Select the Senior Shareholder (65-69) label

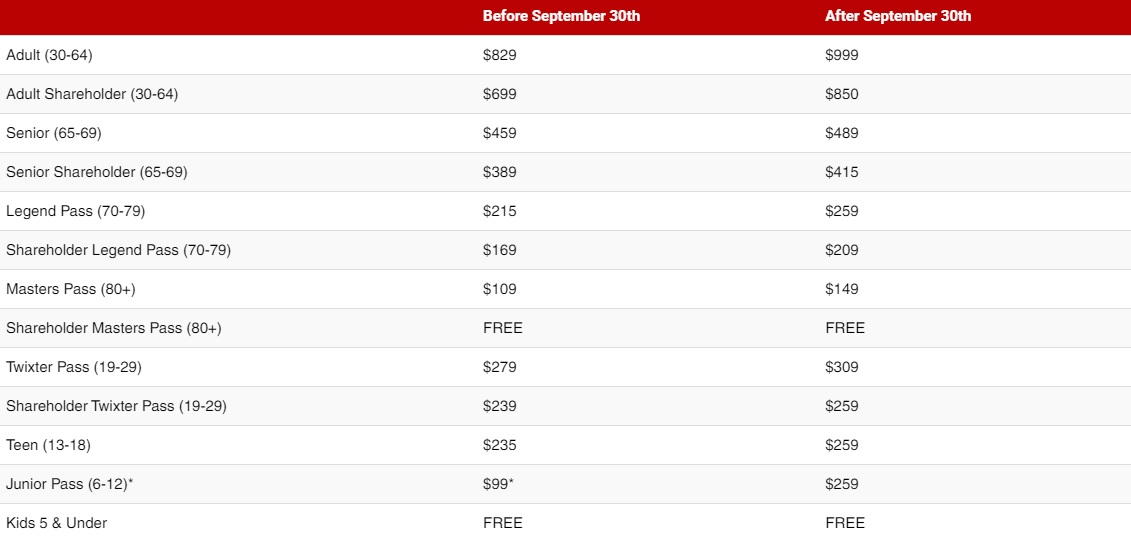[97, 172]
